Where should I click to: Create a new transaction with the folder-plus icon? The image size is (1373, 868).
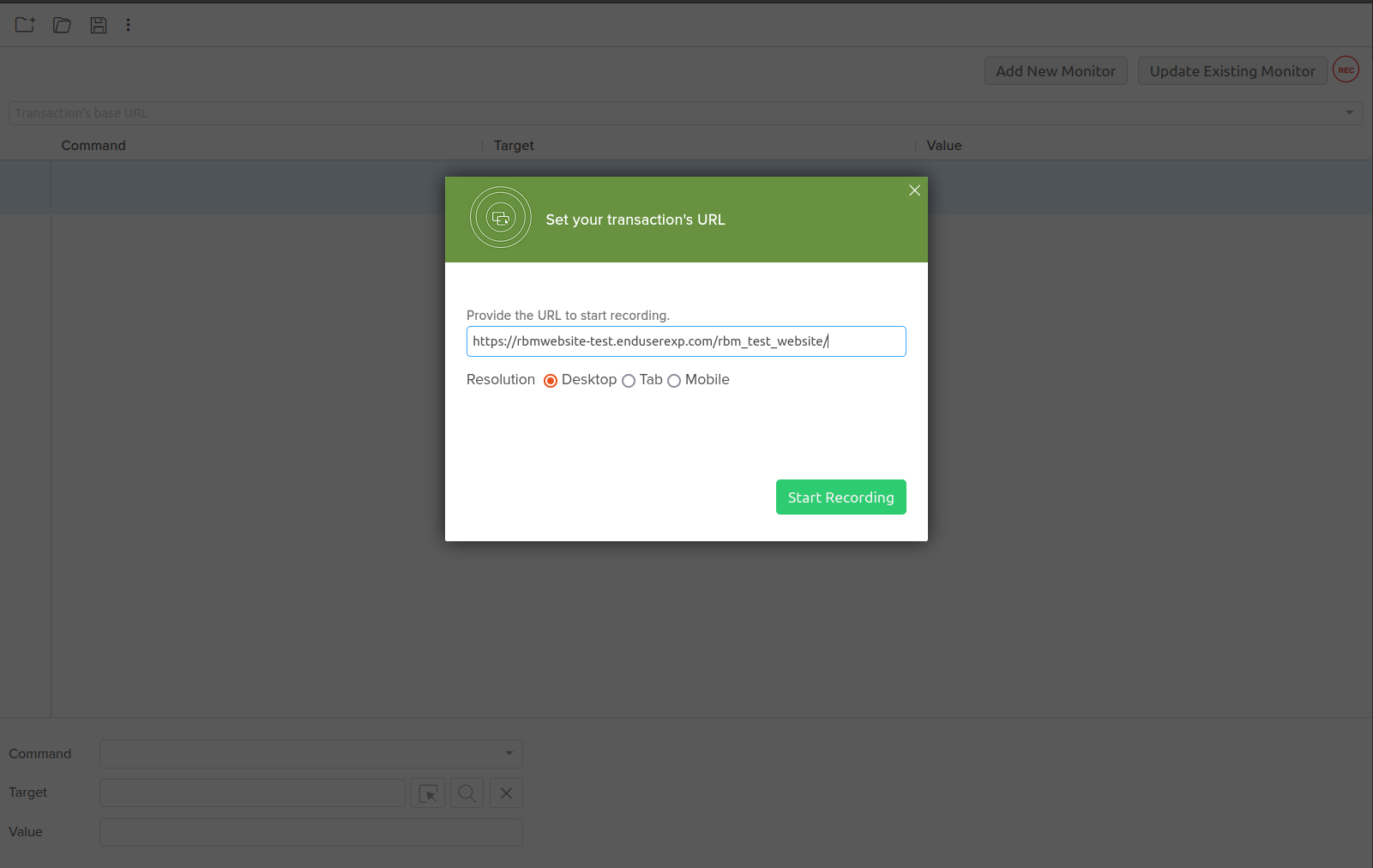click(24, 25)
